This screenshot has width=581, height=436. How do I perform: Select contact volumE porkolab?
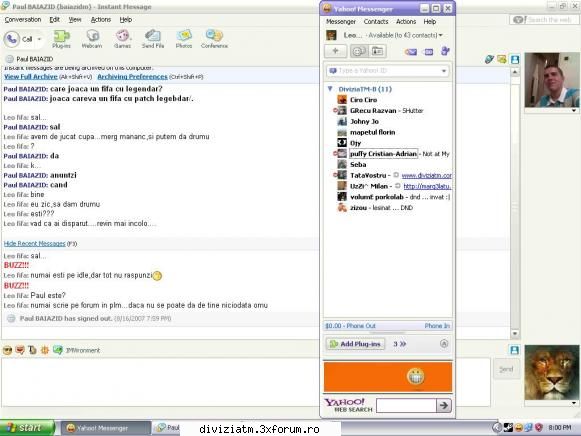click(376, 197)
